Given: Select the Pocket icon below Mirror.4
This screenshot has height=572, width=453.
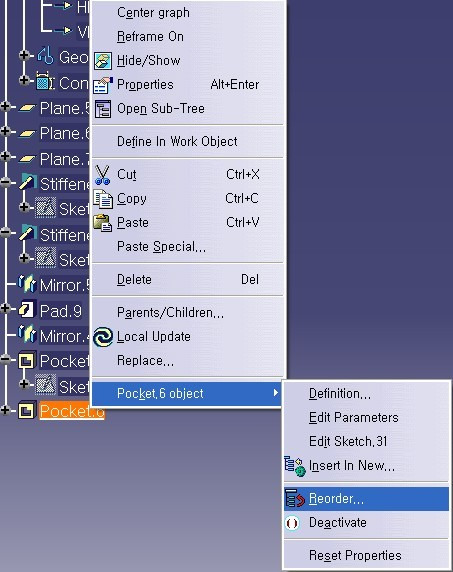Looking at the screenshot, I should click(27, 360).
